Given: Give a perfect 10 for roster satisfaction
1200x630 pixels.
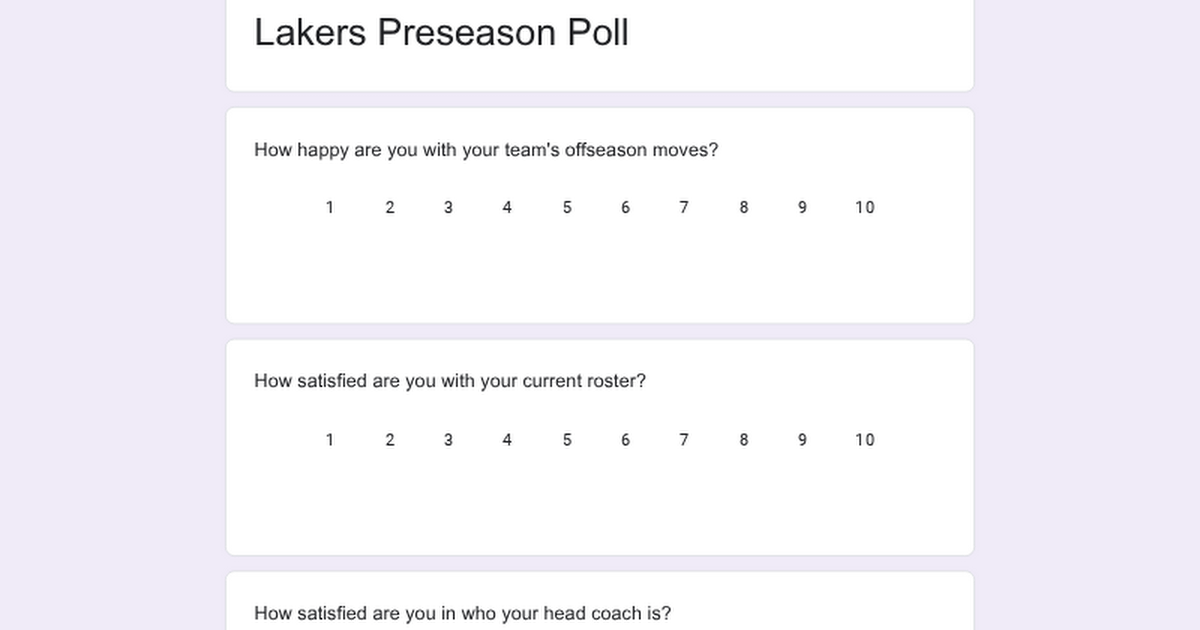Looking at the screenshot, I should pyautogui.click(x=864, y=439).
